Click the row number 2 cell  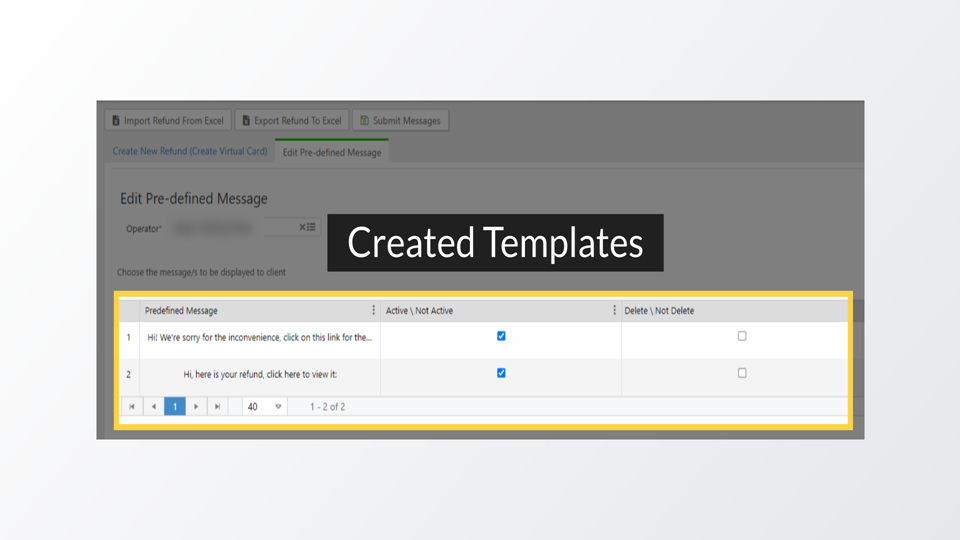[129, 374]
